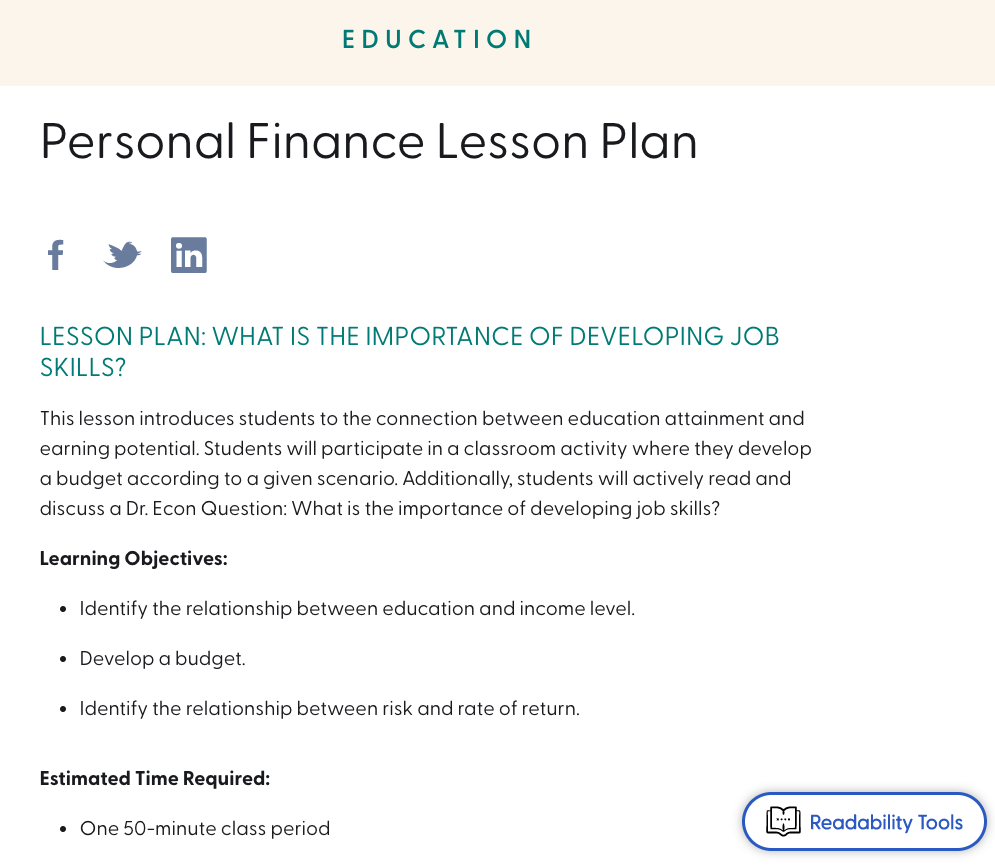This screenshot has width=995, height=865.
Task: Open the lesson plan heading about job skills
Action: tap(408, 352)
